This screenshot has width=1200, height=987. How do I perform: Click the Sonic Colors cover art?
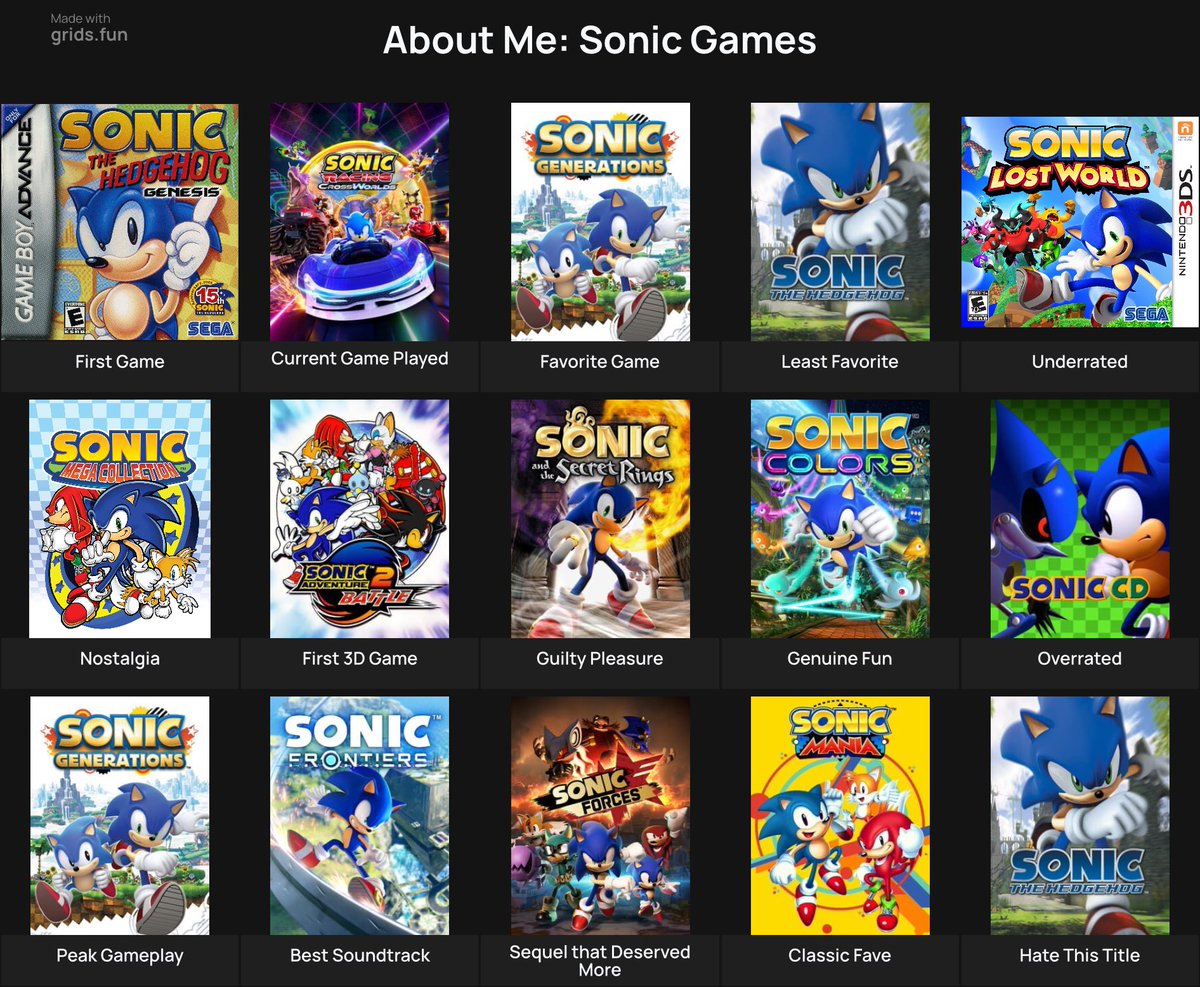(x=840, y=519)
